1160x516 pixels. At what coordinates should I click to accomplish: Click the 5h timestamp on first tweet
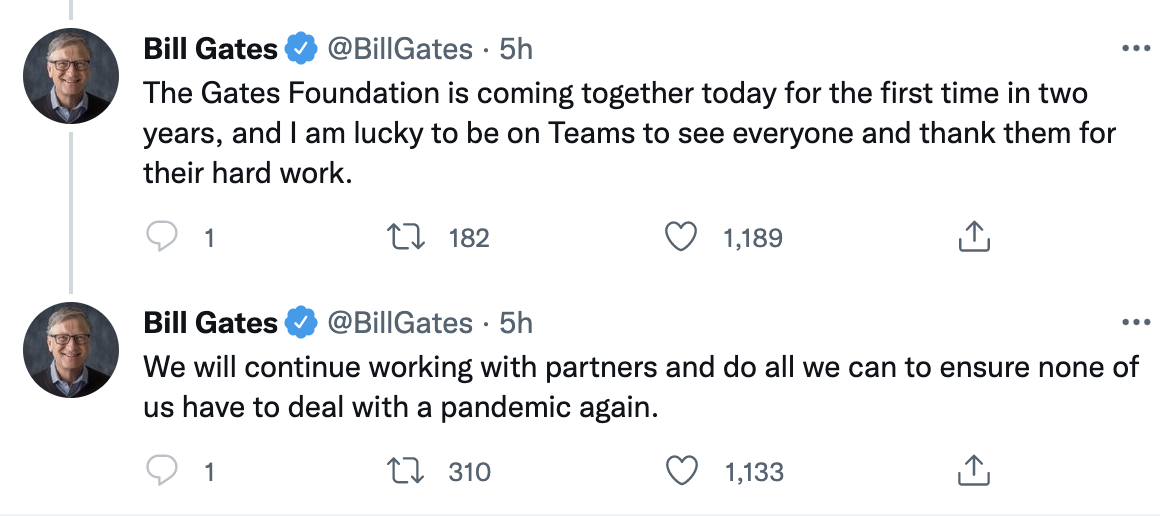(x=515, y=48)
